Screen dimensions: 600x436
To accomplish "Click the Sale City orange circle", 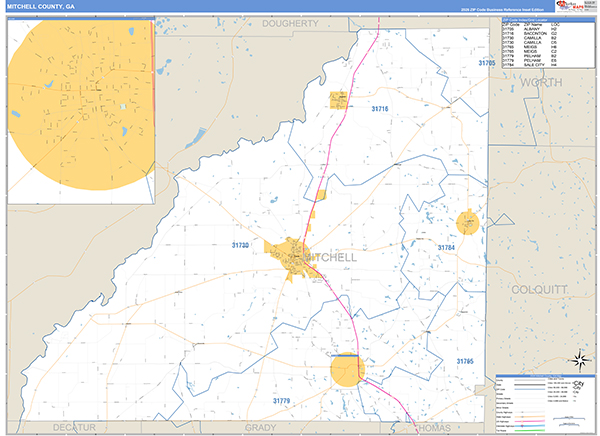I will 468,222.
